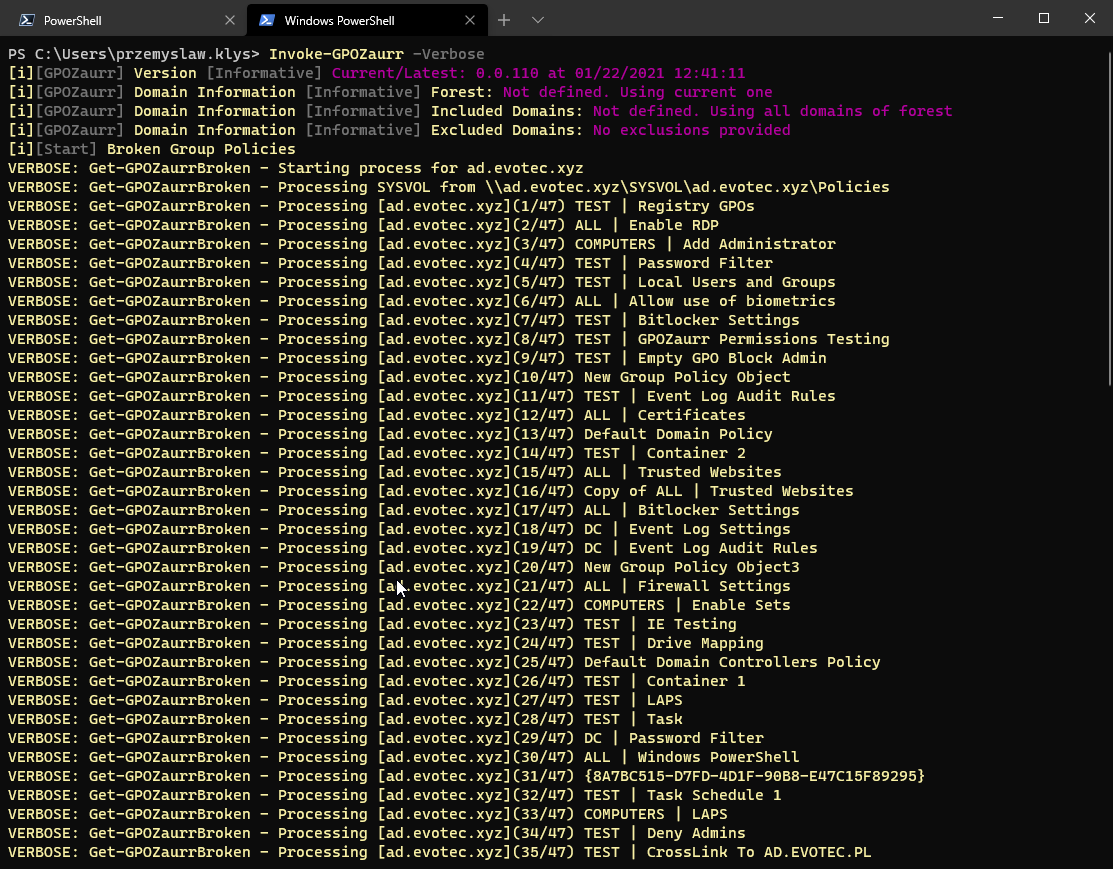The image size is (1113, 869).
Task: Close the Windows PowerShell tab
Action: tap(471, 20)
